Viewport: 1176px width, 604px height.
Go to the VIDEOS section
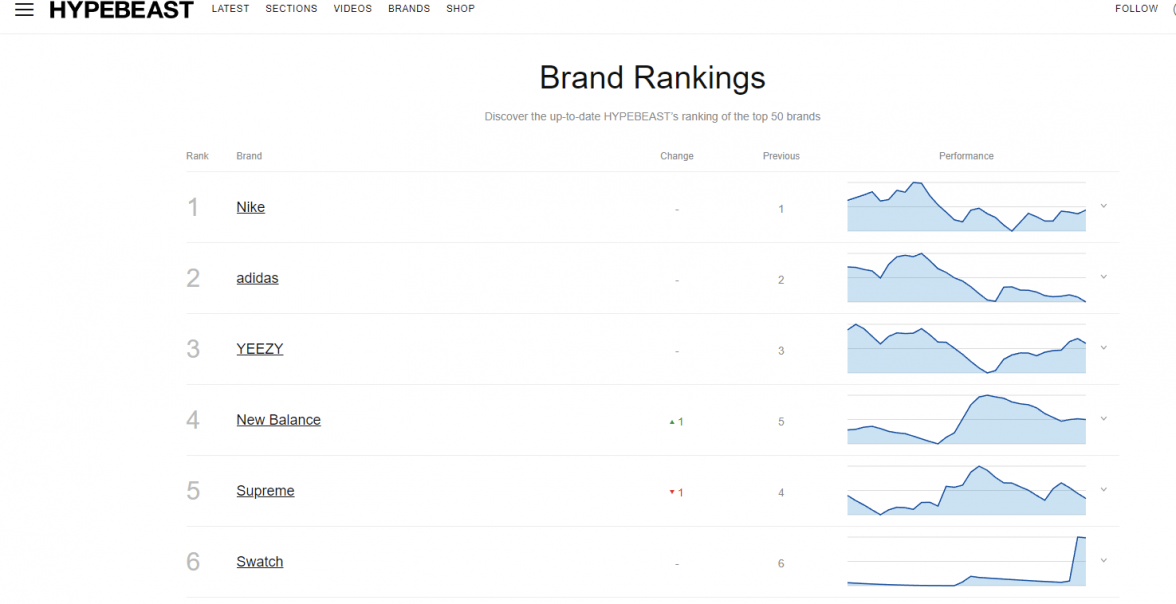(x=352, y=9)
